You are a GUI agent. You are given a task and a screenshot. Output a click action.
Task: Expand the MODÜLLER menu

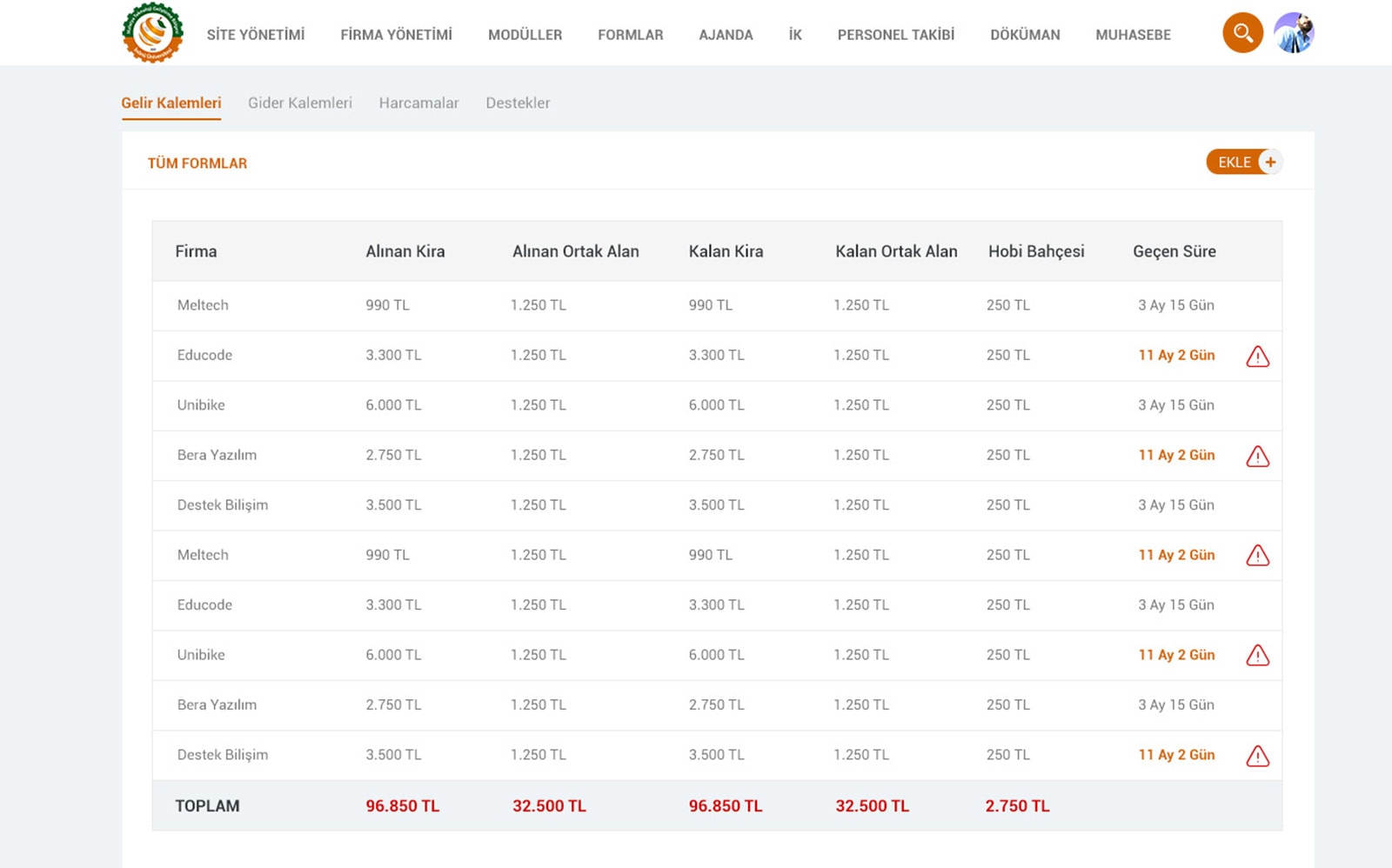(525, 35)
